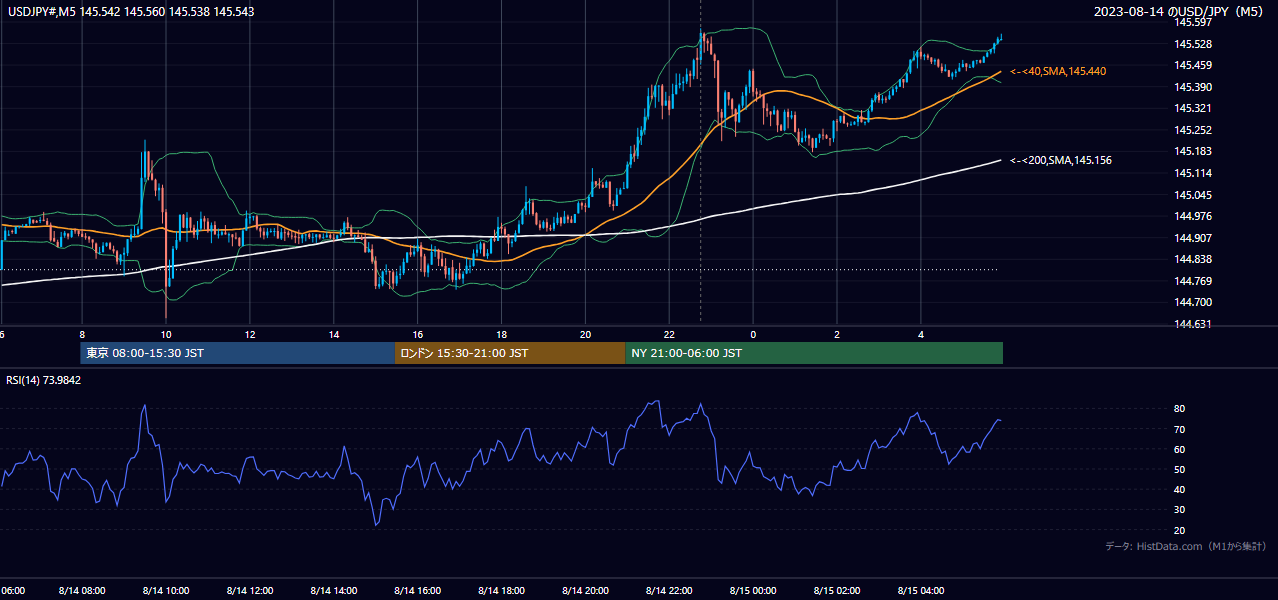Click the 144.976 price axis label
This screenshot has width=1278, height=600.
[1193, 216]
